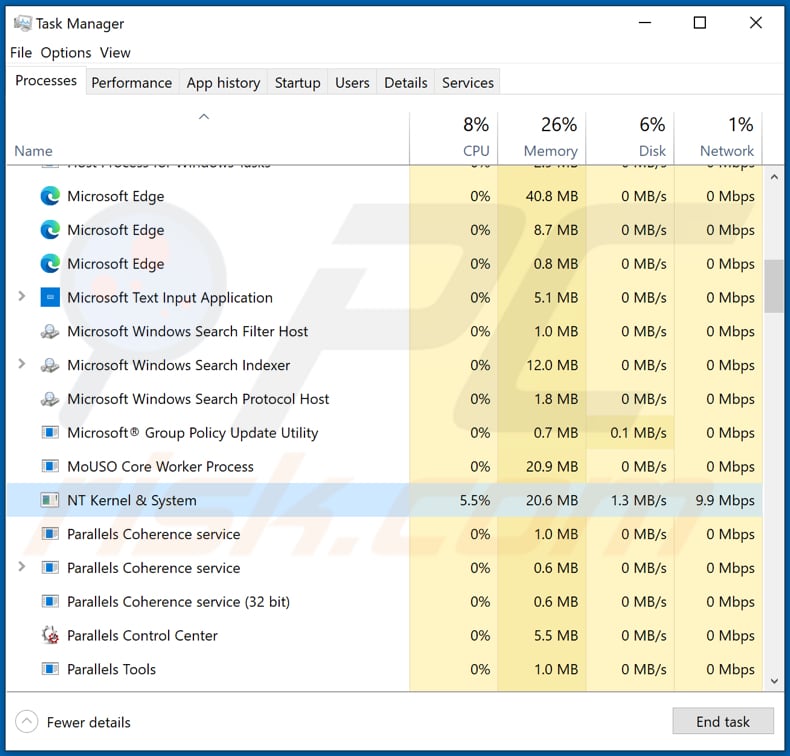Select Microsoft Windows Search Filter Host name
Screen dimensions: 790x756
tap(187, 331)
